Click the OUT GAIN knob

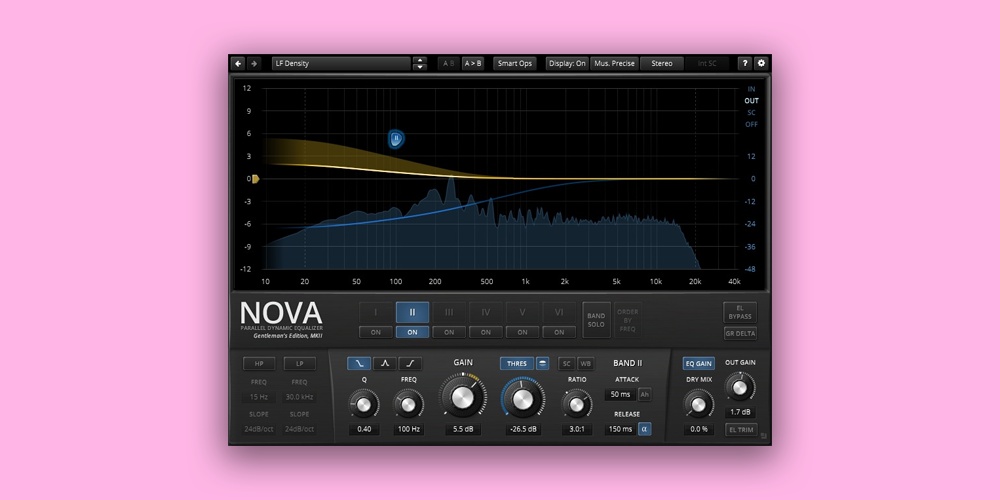(740, 387)
